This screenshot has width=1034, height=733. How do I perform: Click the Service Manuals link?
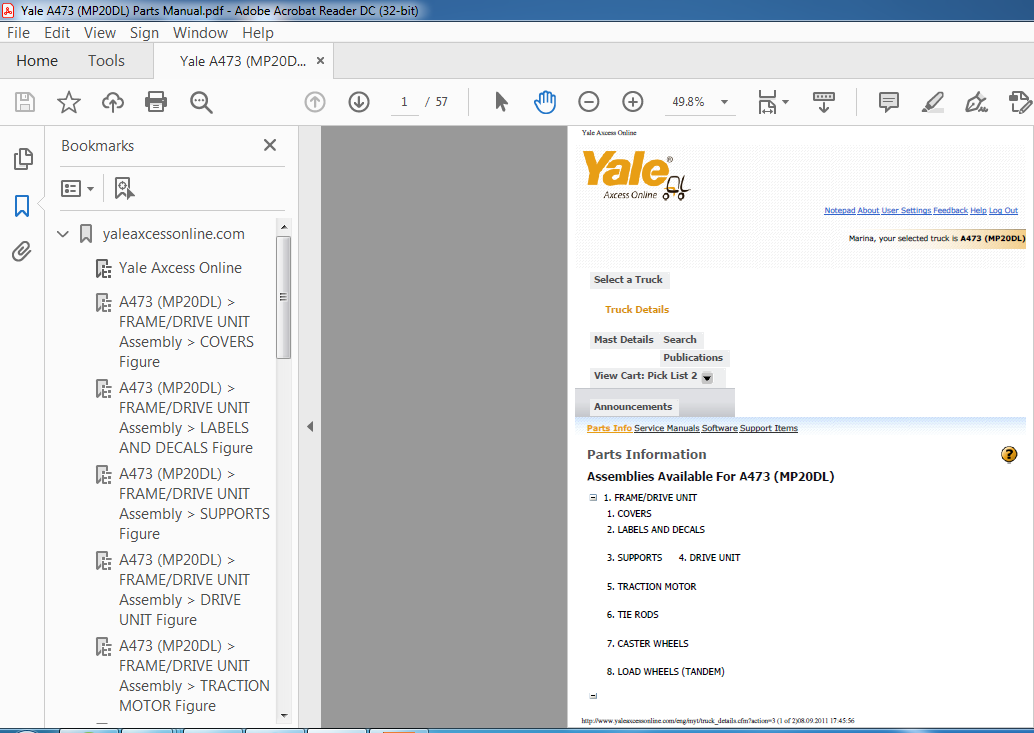[667, 428]
